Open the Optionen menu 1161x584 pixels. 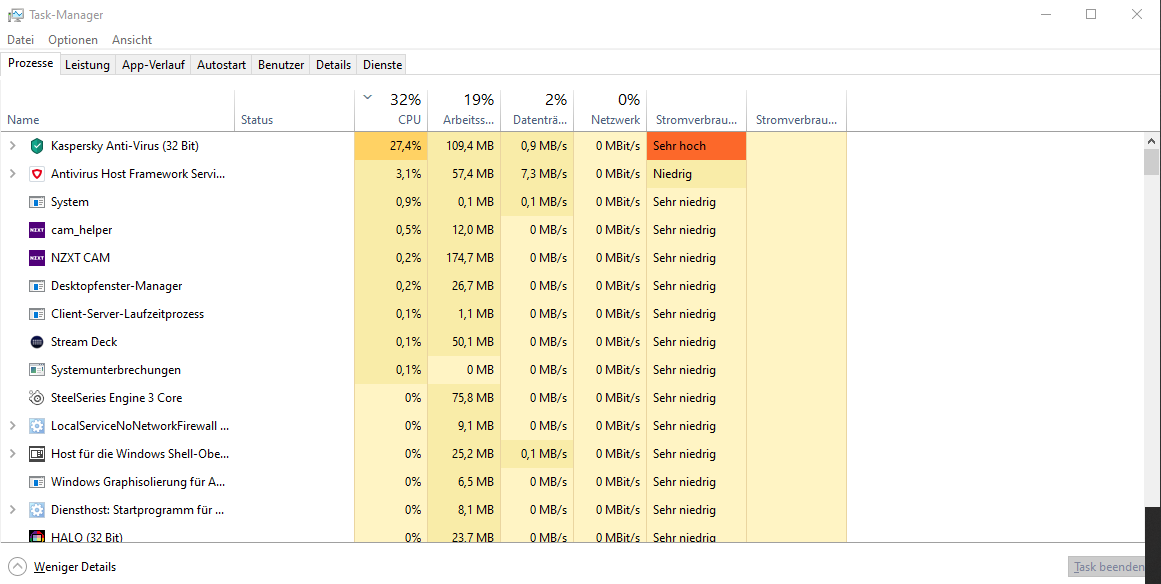click(73, 40)
